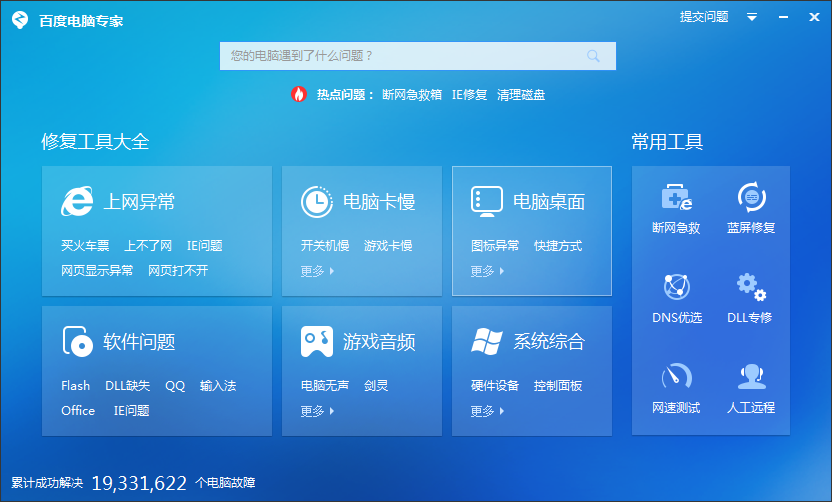Image resolution: width=832 pixels, height=502 pixels.
Task: Launch the 蓝屏修复 blue screen repair icon
Action: [x=751, y=198]
